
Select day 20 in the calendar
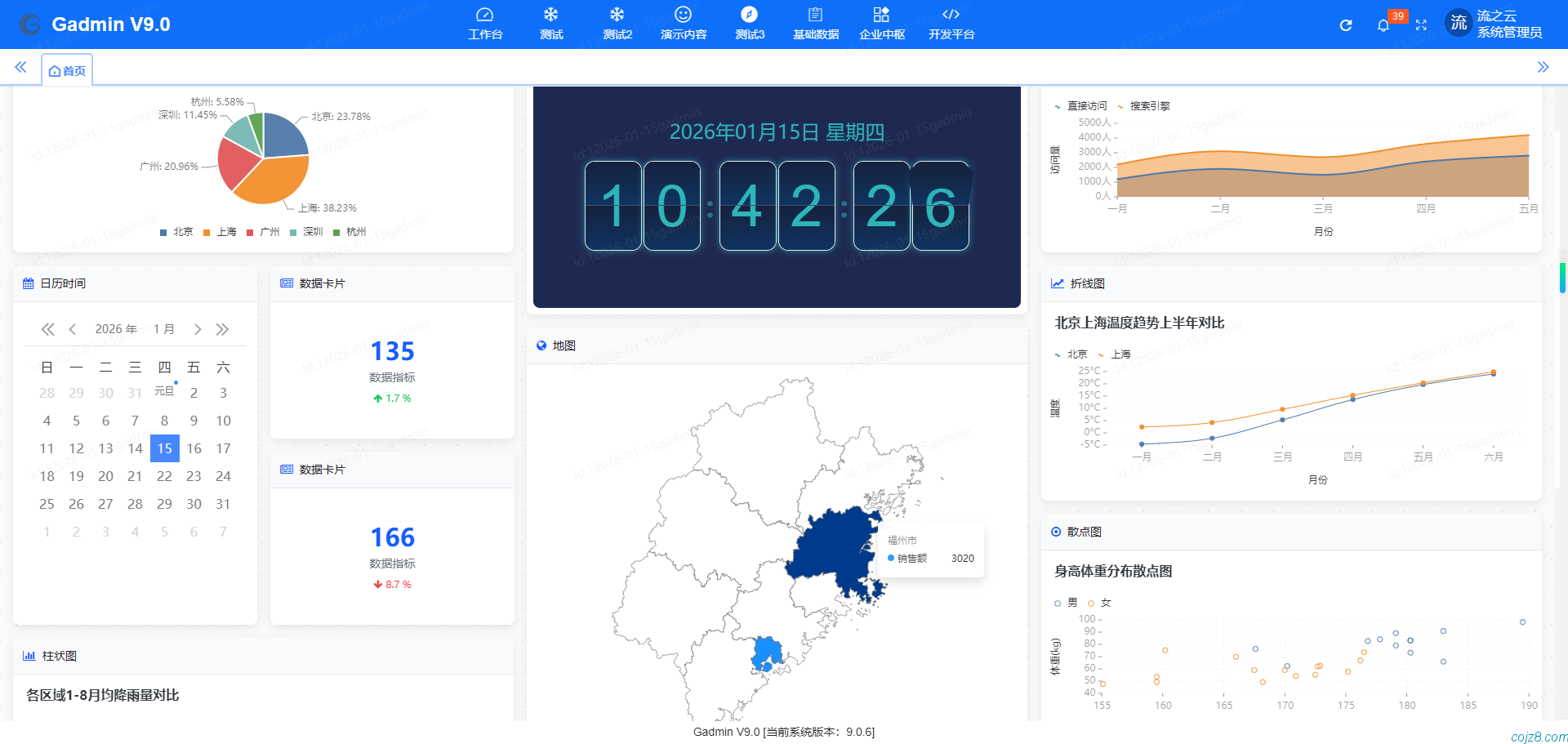point(105,476)
